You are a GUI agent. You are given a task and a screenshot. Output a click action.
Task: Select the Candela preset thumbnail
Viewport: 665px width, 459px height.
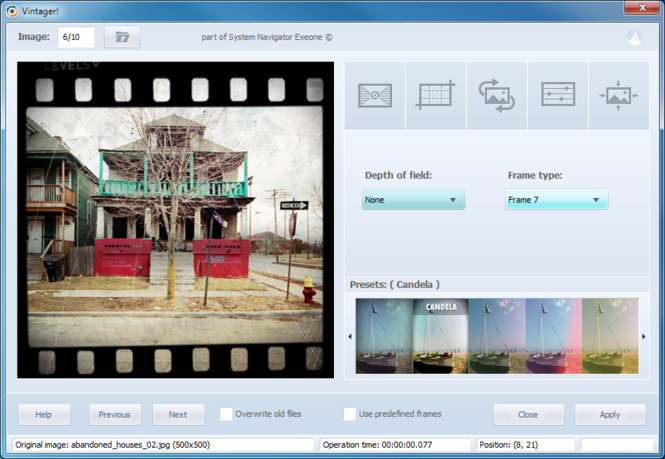click(x=440, y=336)
